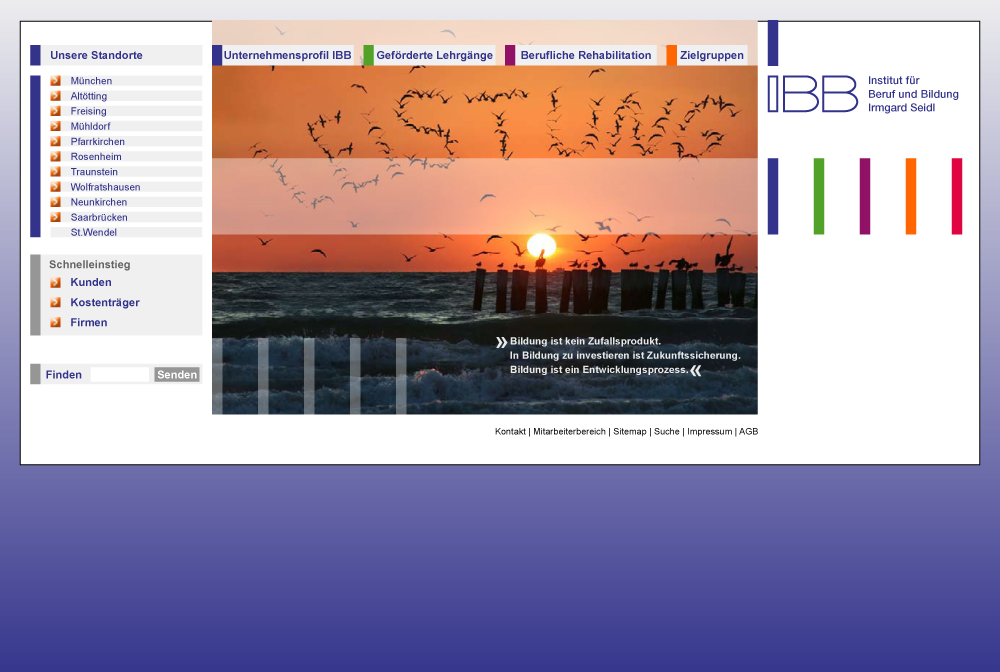This screenshot has width=1000, height=672.
Task: Click the purple vertical color bar under logo
Action: (865, 196)
